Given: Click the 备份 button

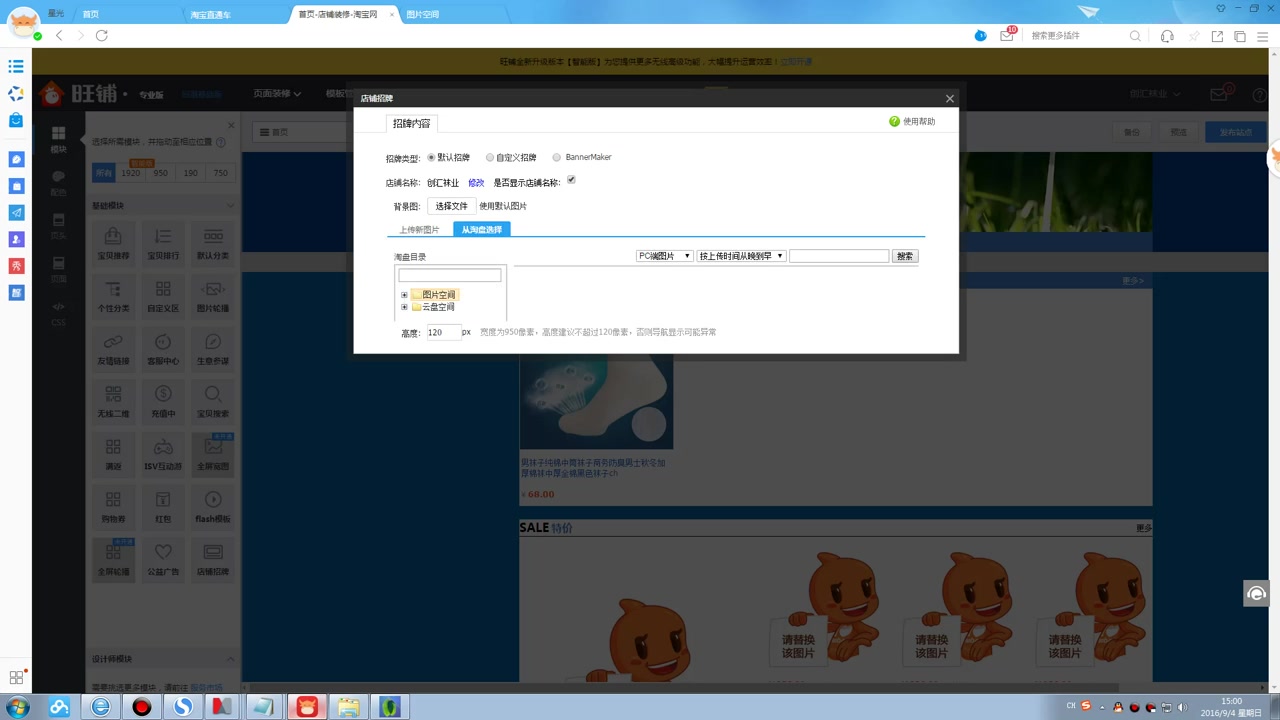Looking at the screenshot, I should [x=1132, y=132].
